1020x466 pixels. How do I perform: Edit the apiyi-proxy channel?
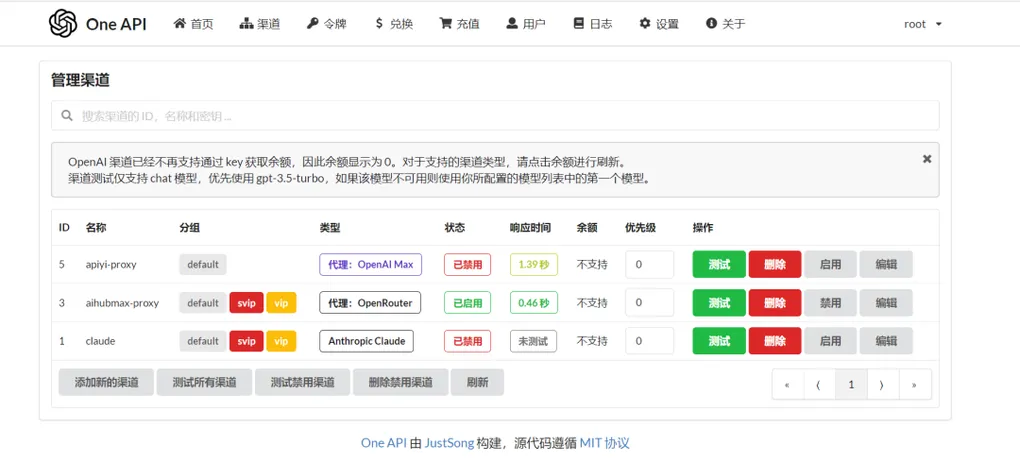point(886,265)
